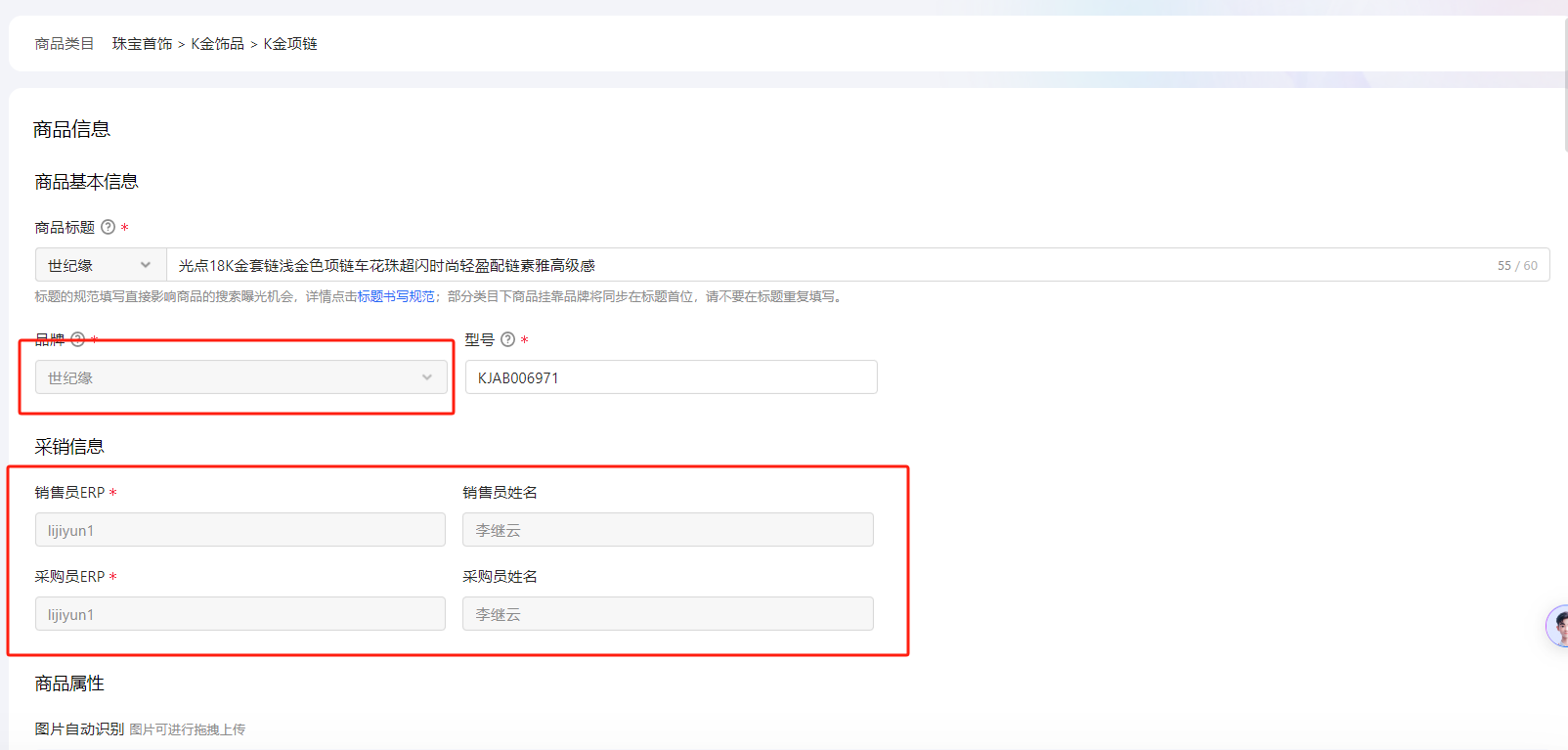Go to 珠宝首饰 in the breadcrumb
This screenshot has height=750, width=1568.
pyautogui.click(x=142, y=44)
